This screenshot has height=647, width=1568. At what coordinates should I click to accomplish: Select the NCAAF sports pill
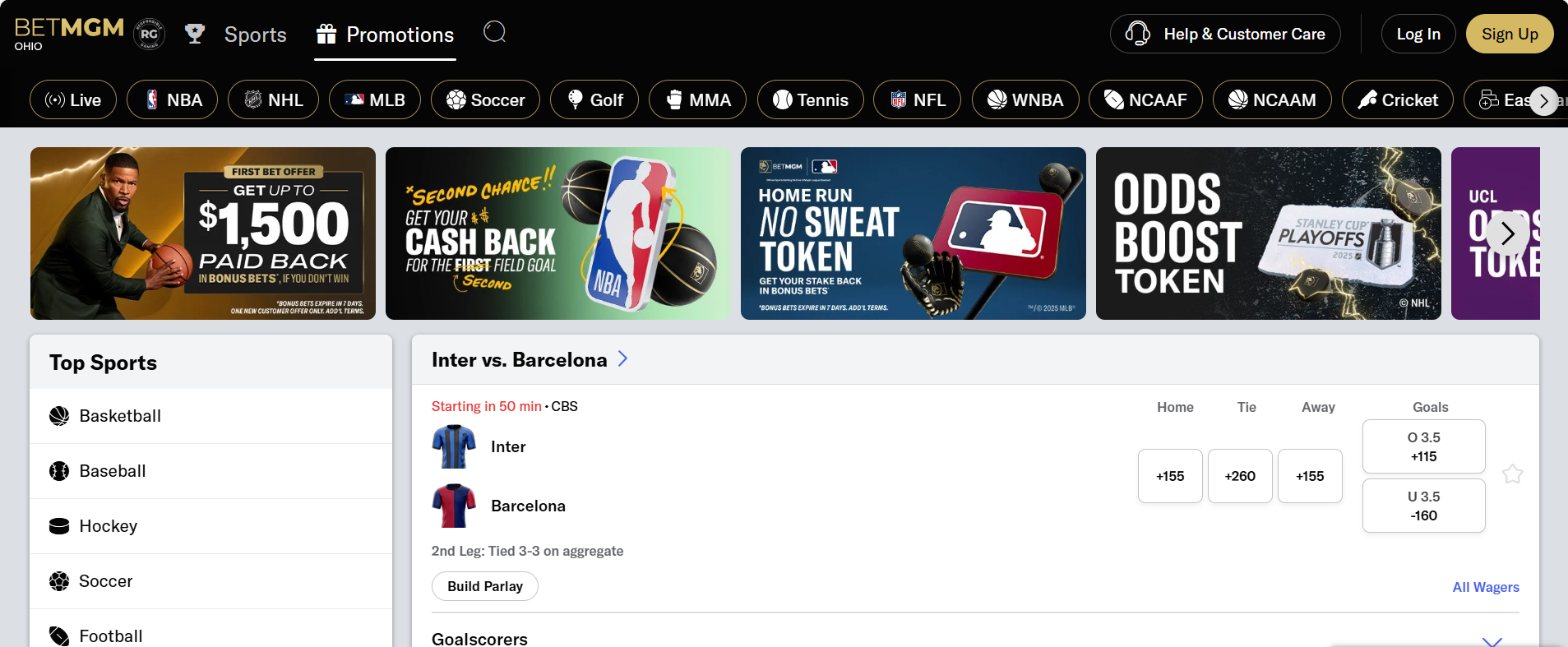[1145, 99]
